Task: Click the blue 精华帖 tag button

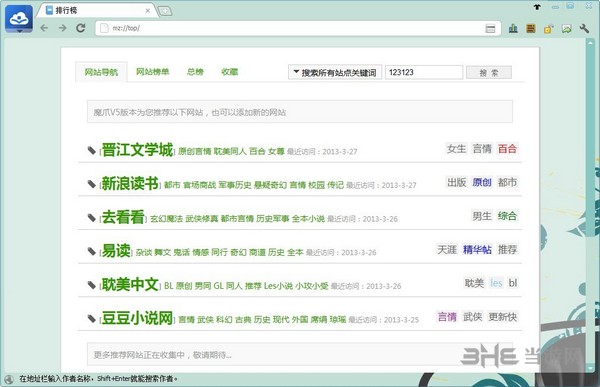Action: click(477, 250)
